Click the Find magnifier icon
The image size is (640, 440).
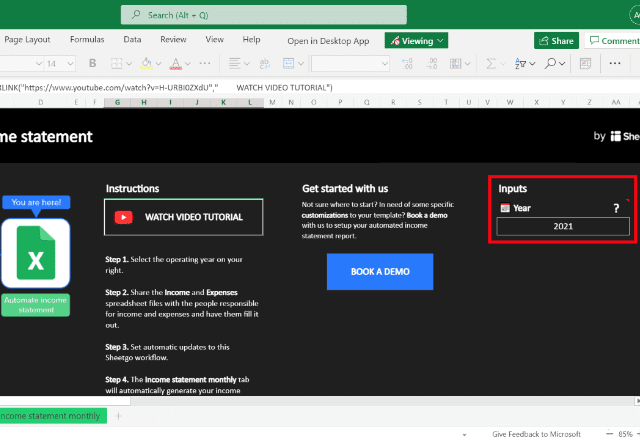click(x=551, y=63)
